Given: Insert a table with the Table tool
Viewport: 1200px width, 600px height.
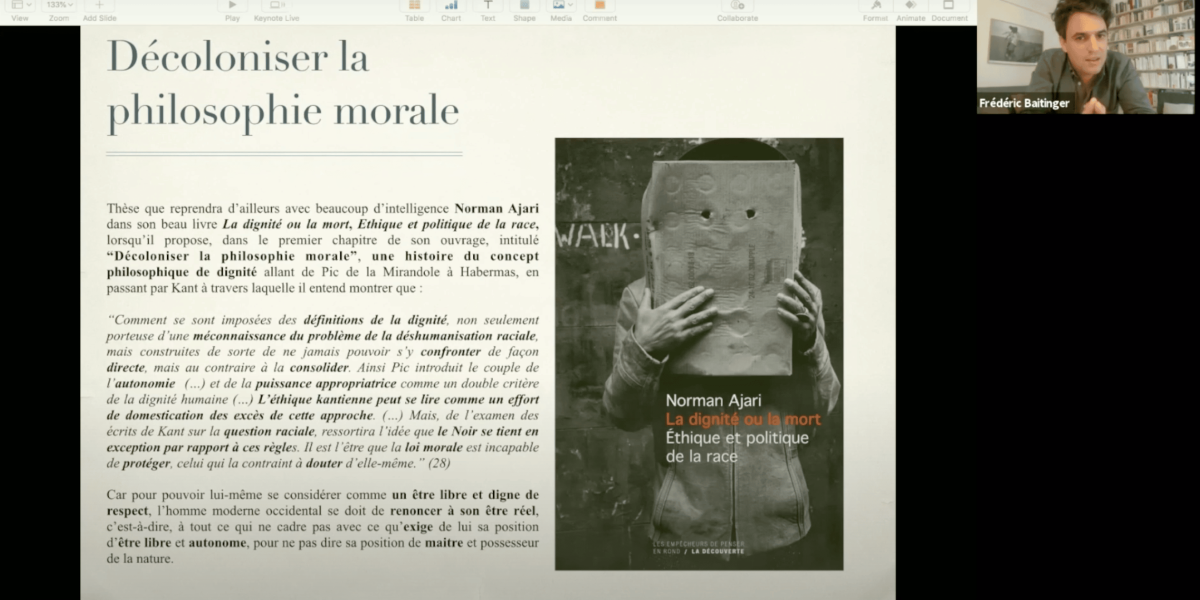Looking at the screenshot, I should pos(414,6).
